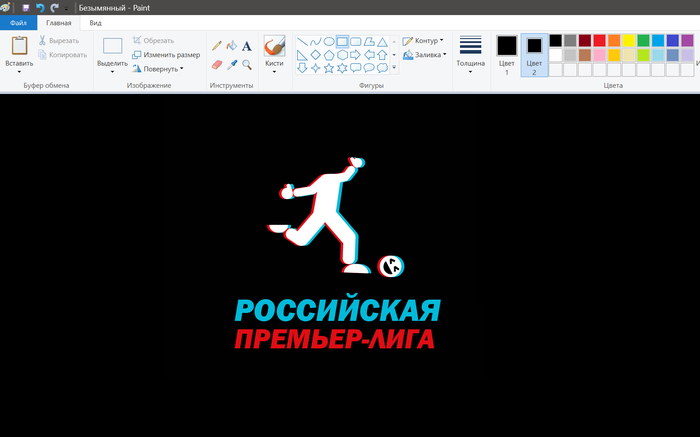Open Quick Access Toolbar customize arrow

pyautogui.click(x=67, y=8)
